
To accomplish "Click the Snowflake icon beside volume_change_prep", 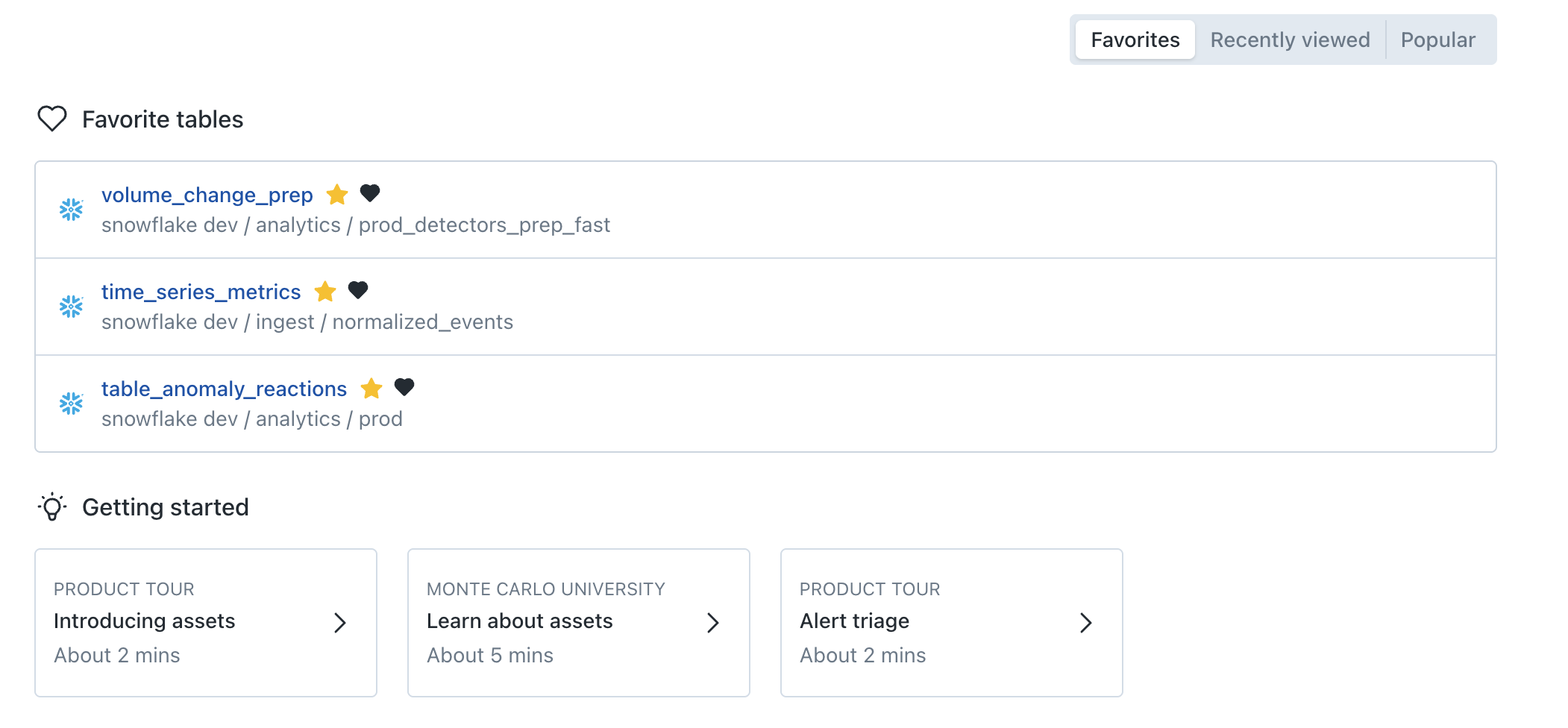I will [x=71, y=210].
